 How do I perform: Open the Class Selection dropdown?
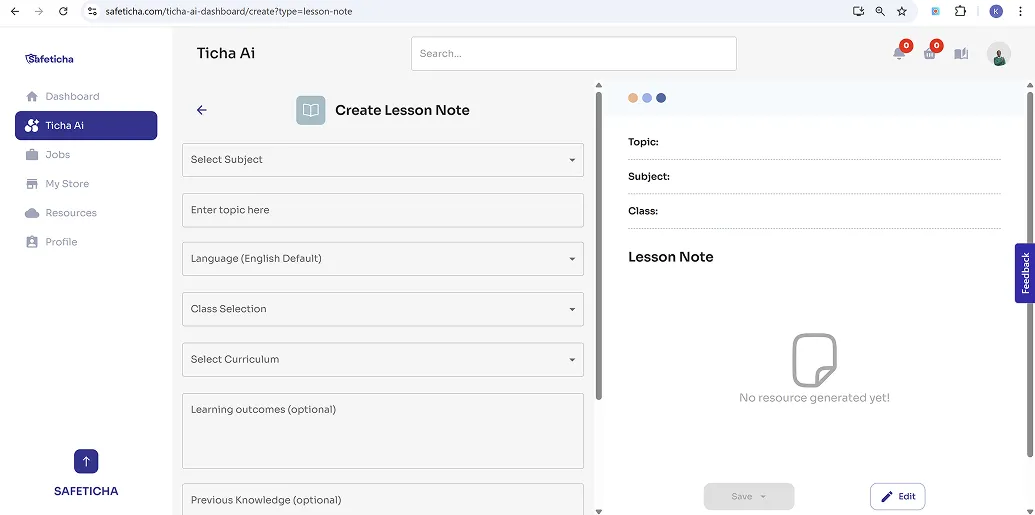coord(383,309)
